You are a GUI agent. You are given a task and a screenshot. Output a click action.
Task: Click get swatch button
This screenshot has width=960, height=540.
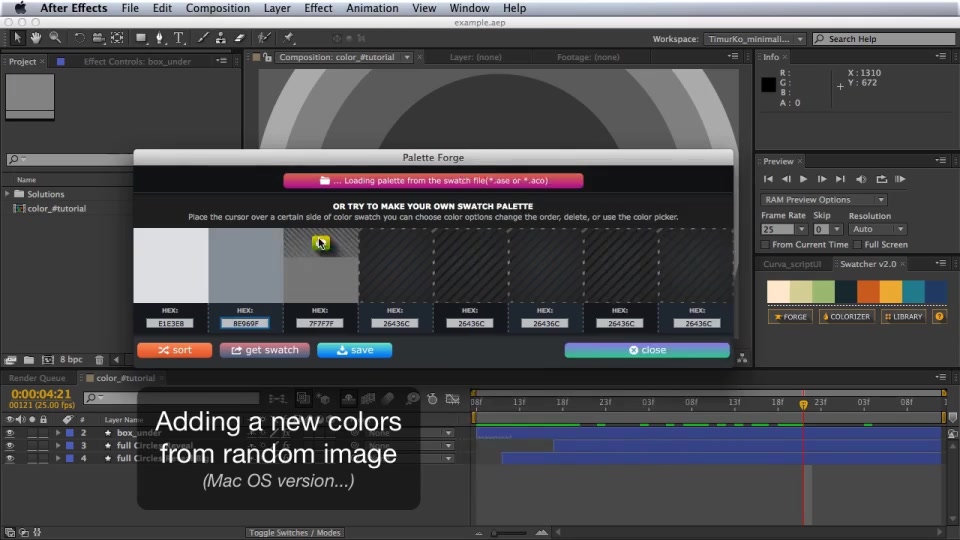(x=264, y=350)
